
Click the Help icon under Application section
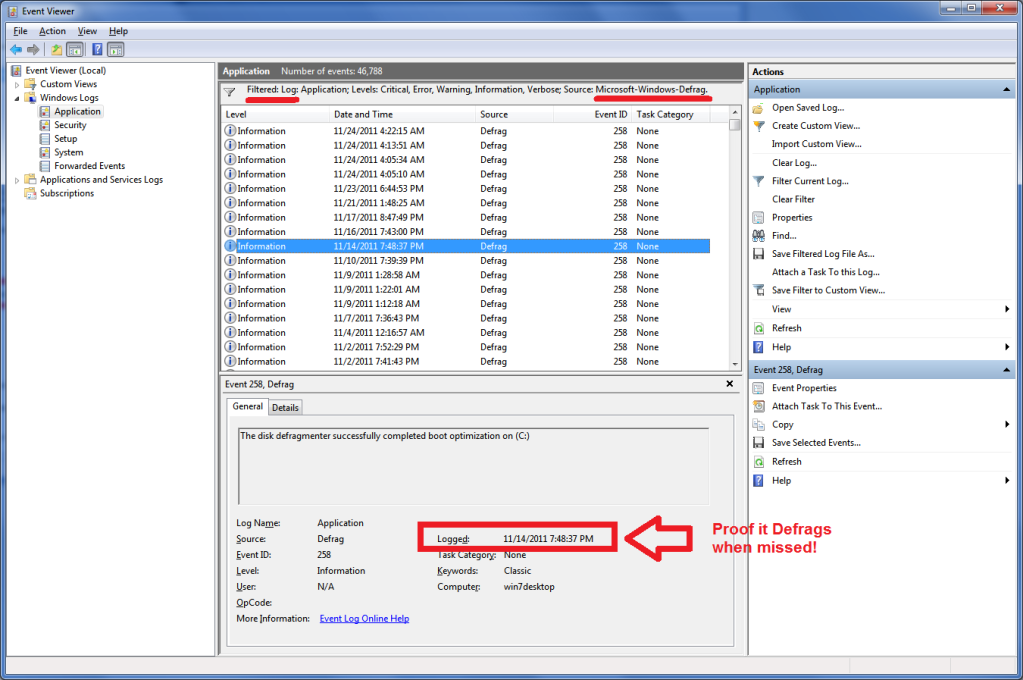759,347
